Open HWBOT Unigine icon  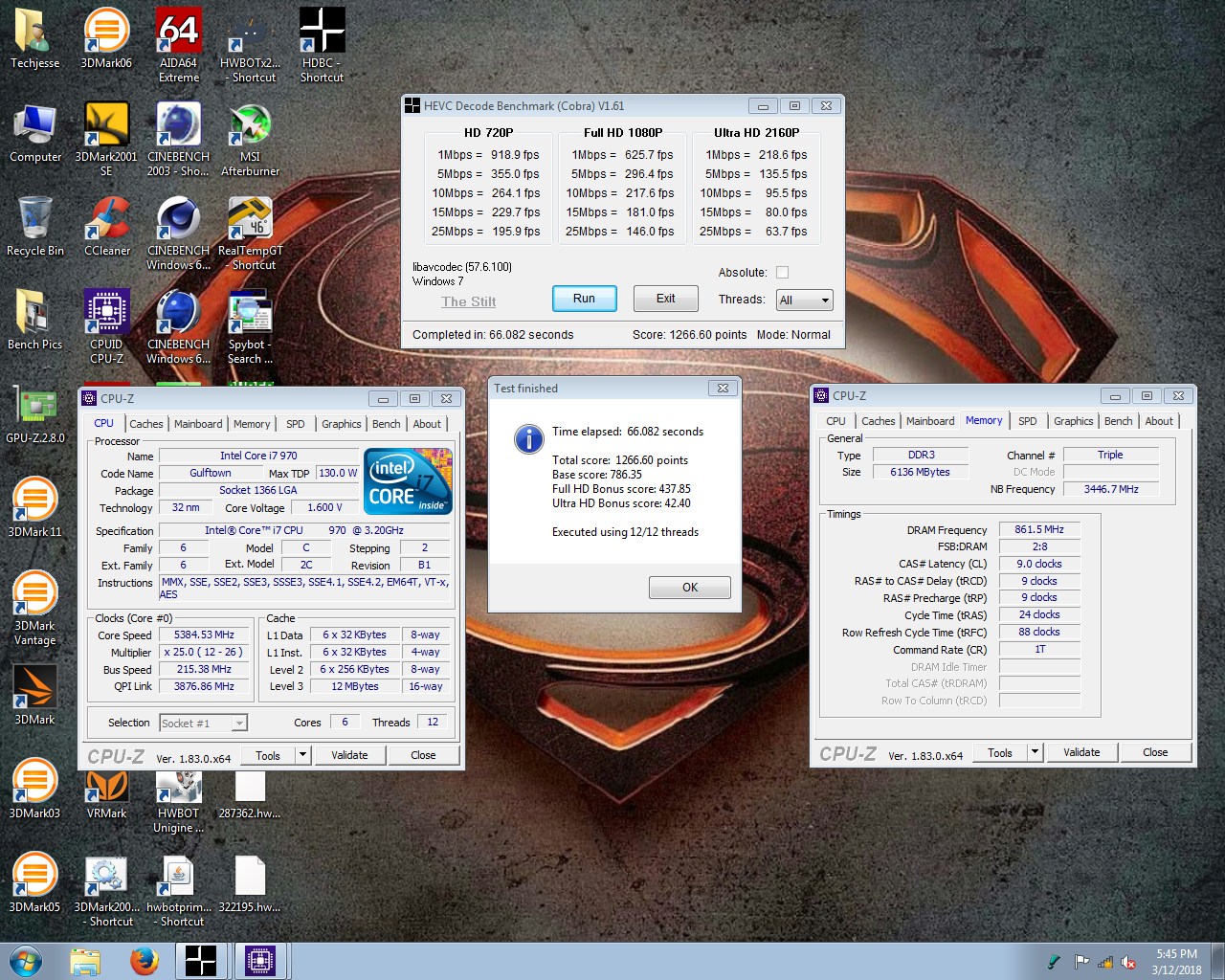[179, 801]
